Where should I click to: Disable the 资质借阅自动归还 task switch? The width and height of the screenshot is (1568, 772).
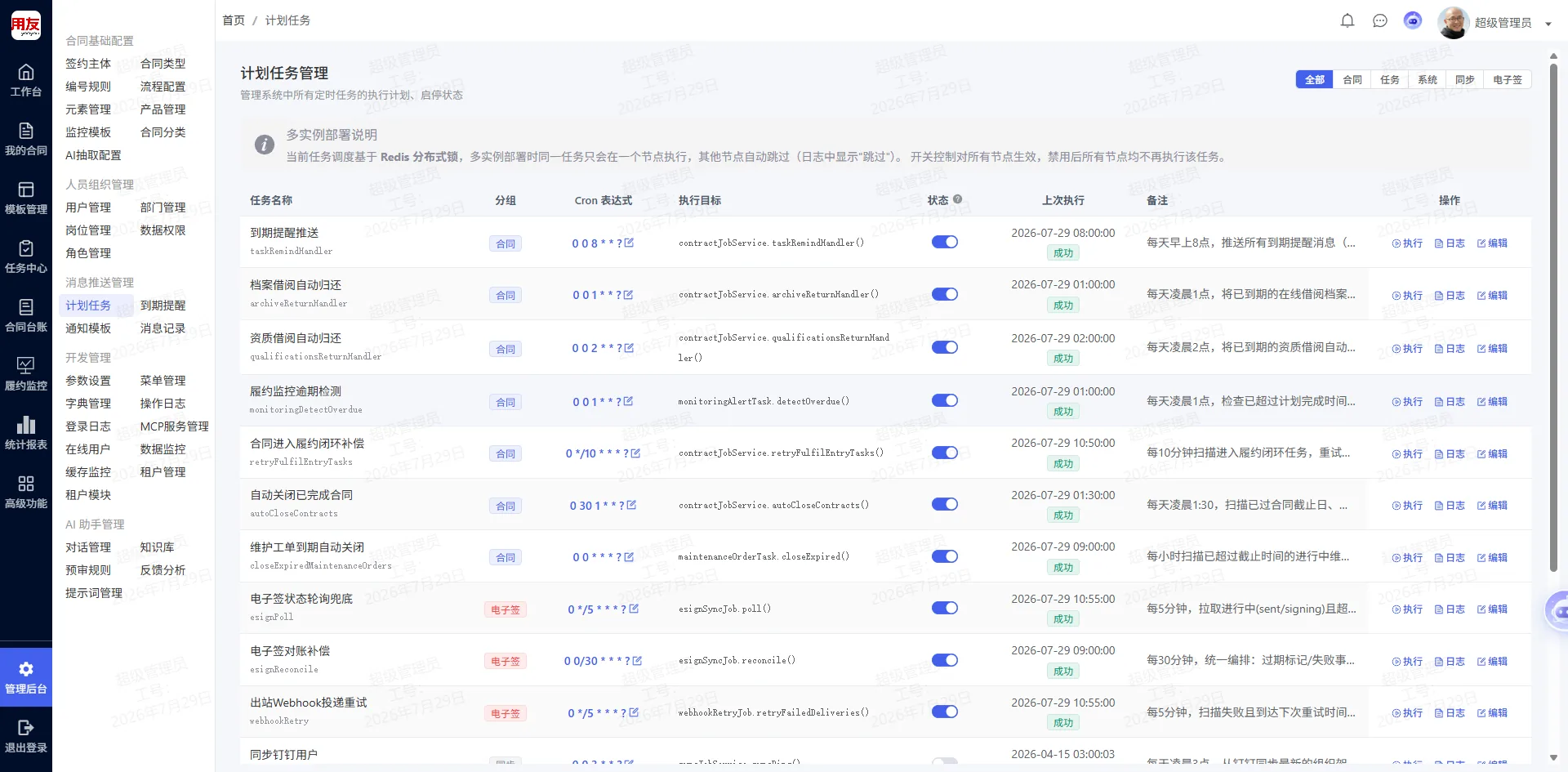click(x=944, y=347)
